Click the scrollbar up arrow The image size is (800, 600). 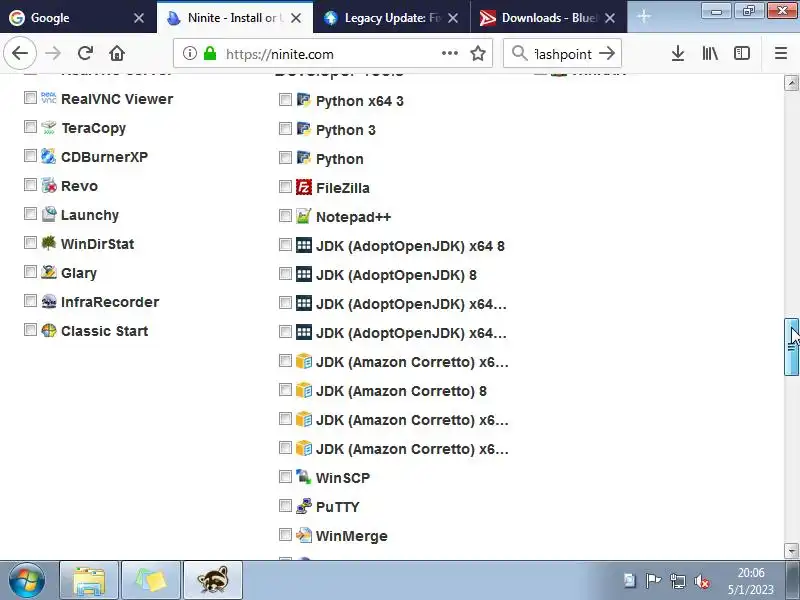[x=791, y=83]
